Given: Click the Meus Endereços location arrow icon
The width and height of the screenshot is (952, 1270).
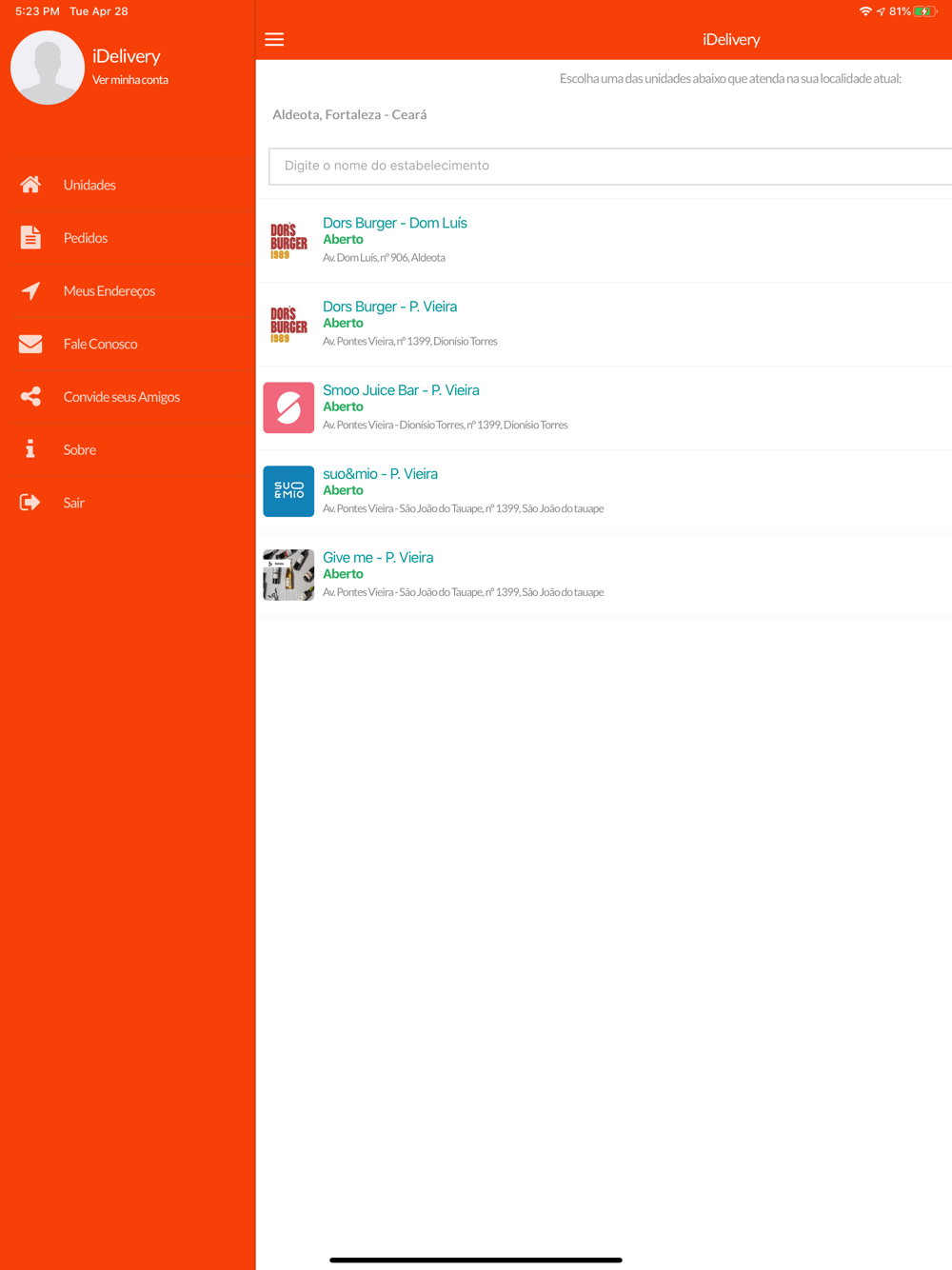Looking at the screenshot, I should pos(30,290).
